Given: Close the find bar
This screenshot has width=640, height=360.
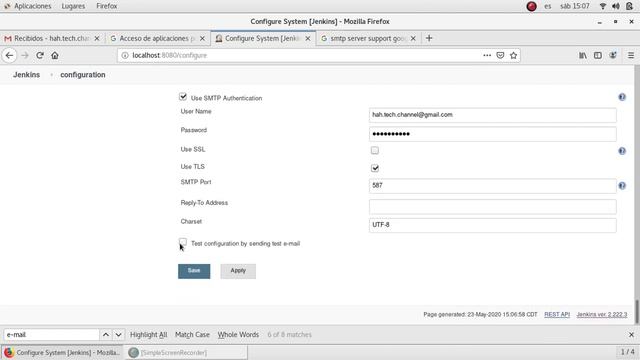Looking at the screenshot, I should click(x=631, y=335).
